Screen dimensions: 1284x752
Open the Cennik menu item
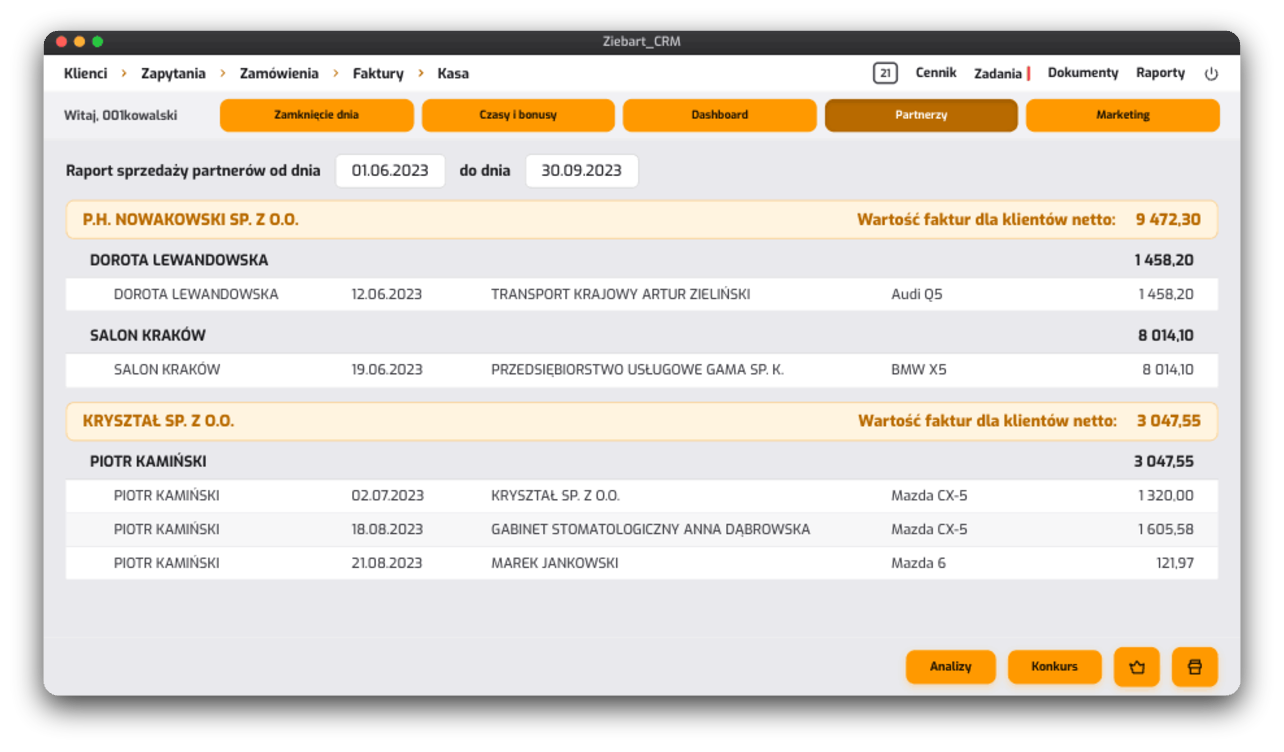coord(936,73)
